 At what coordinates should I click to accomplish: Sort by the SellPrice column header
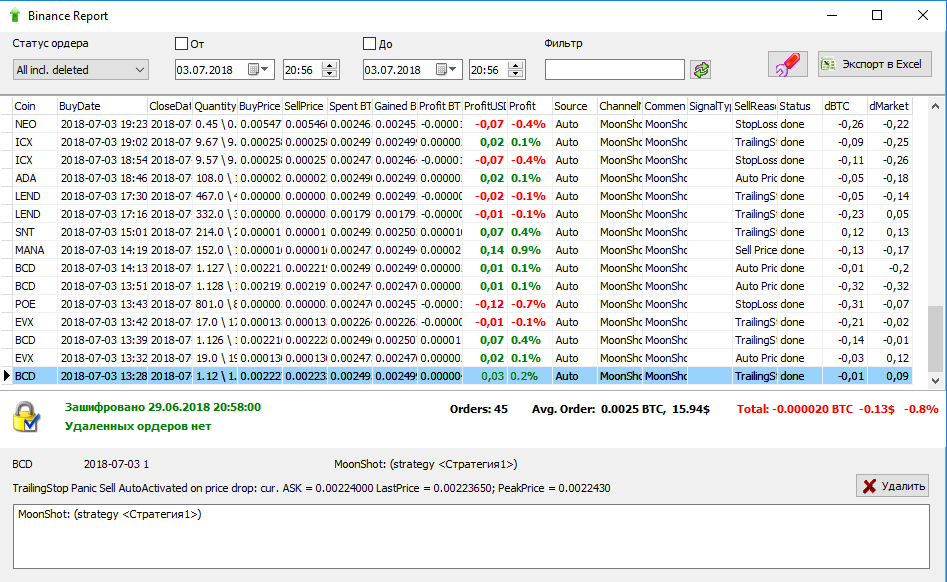click(304, 106)
